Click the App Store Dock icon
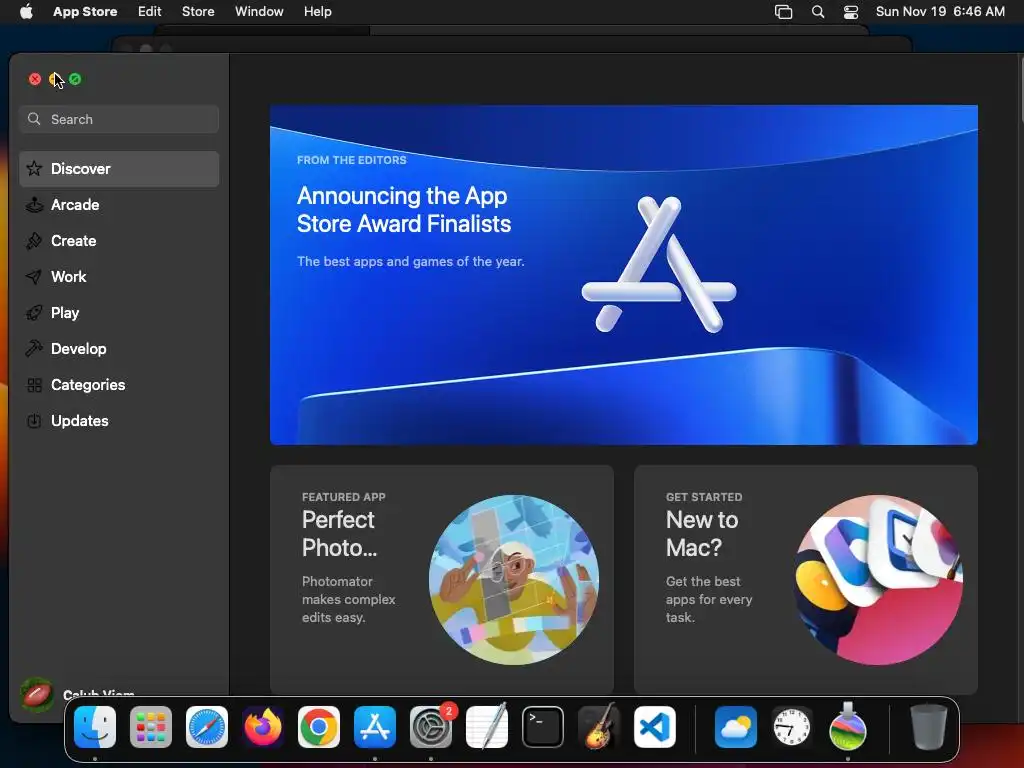This screenshot has height=768, width=1024. click(x=375, y=727)
